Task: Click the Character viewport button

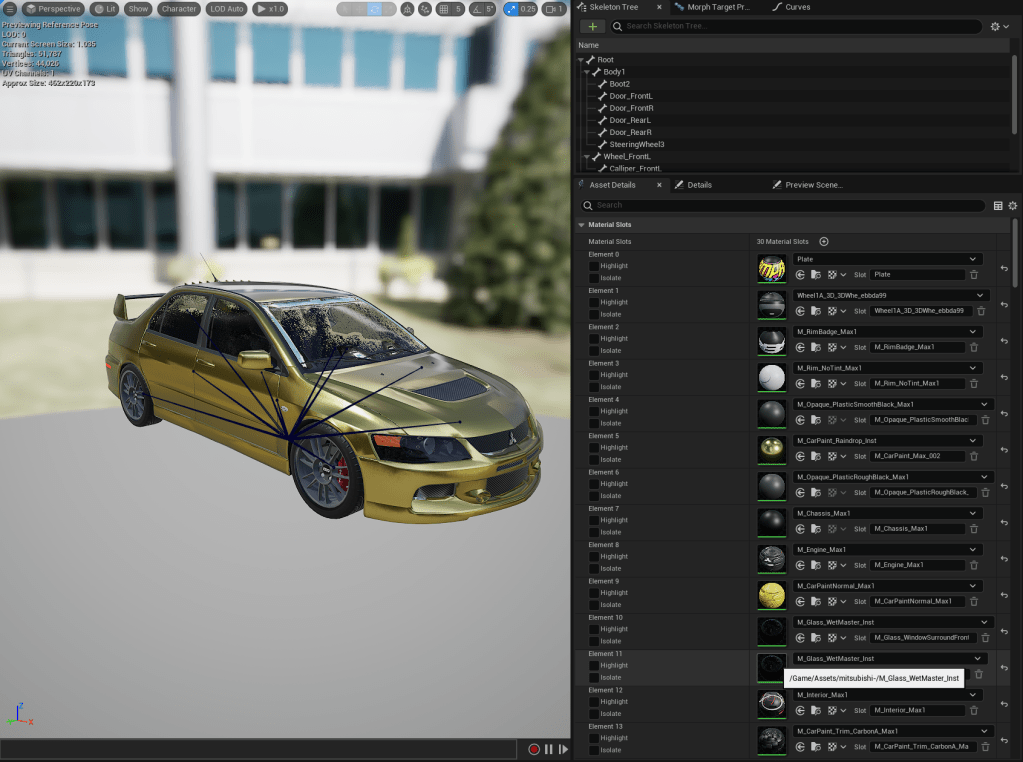Action: 179,9
